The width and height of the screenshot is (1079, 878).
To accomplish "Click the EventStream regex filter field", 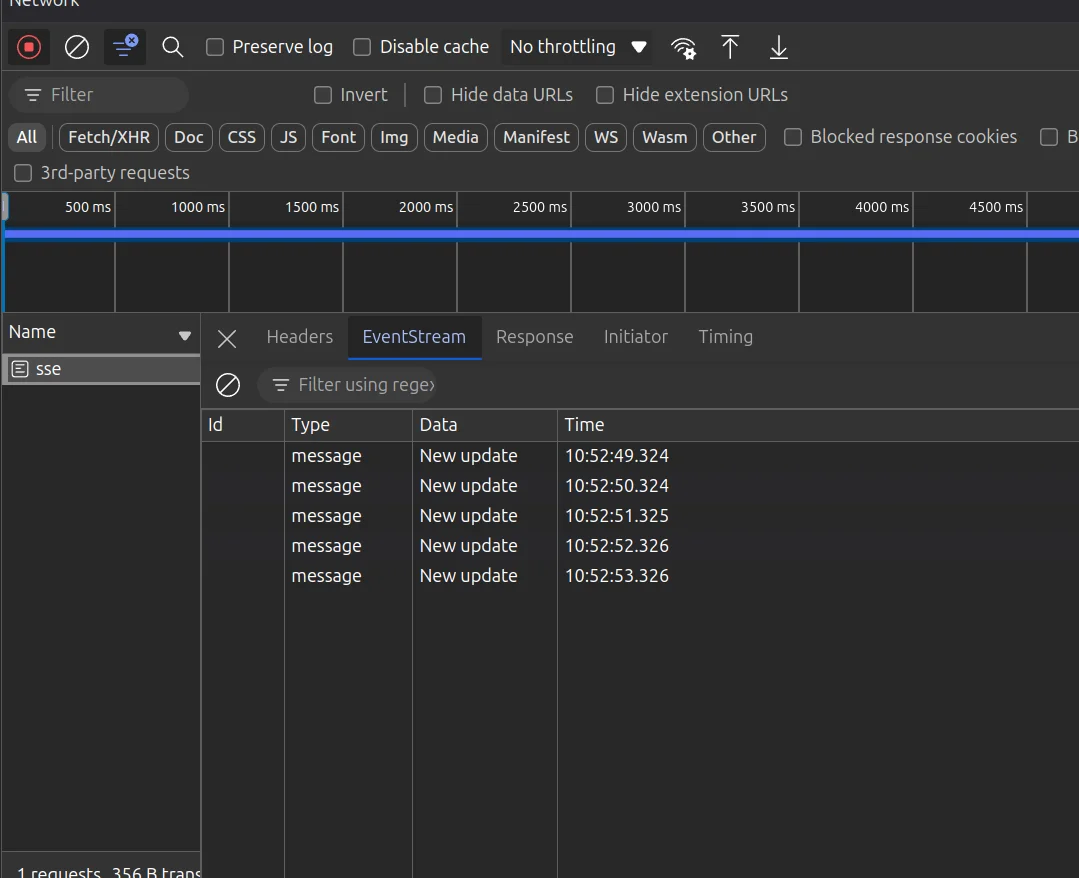I will 366,385.
